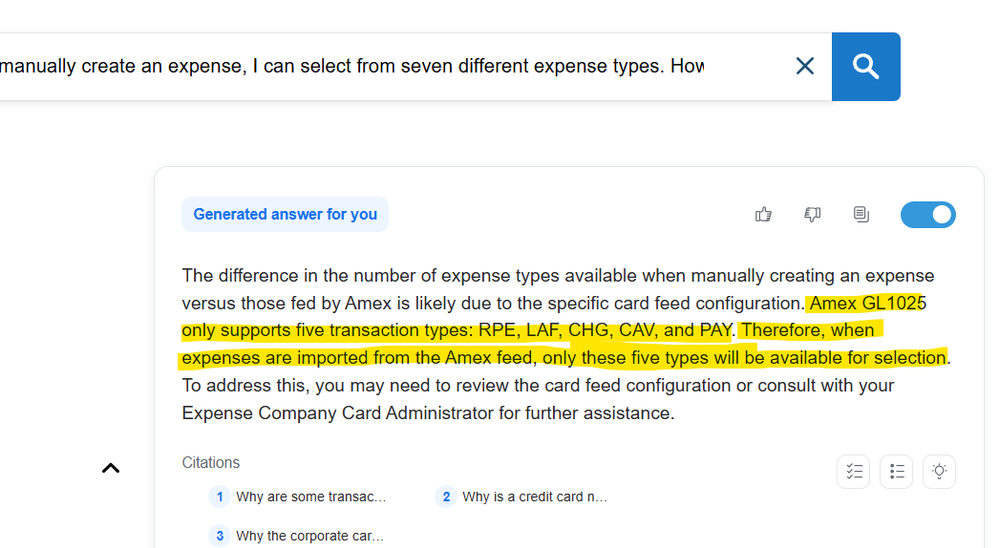
Task: Give the generated answer a thumbs up
Action: [x=763, y=215]
